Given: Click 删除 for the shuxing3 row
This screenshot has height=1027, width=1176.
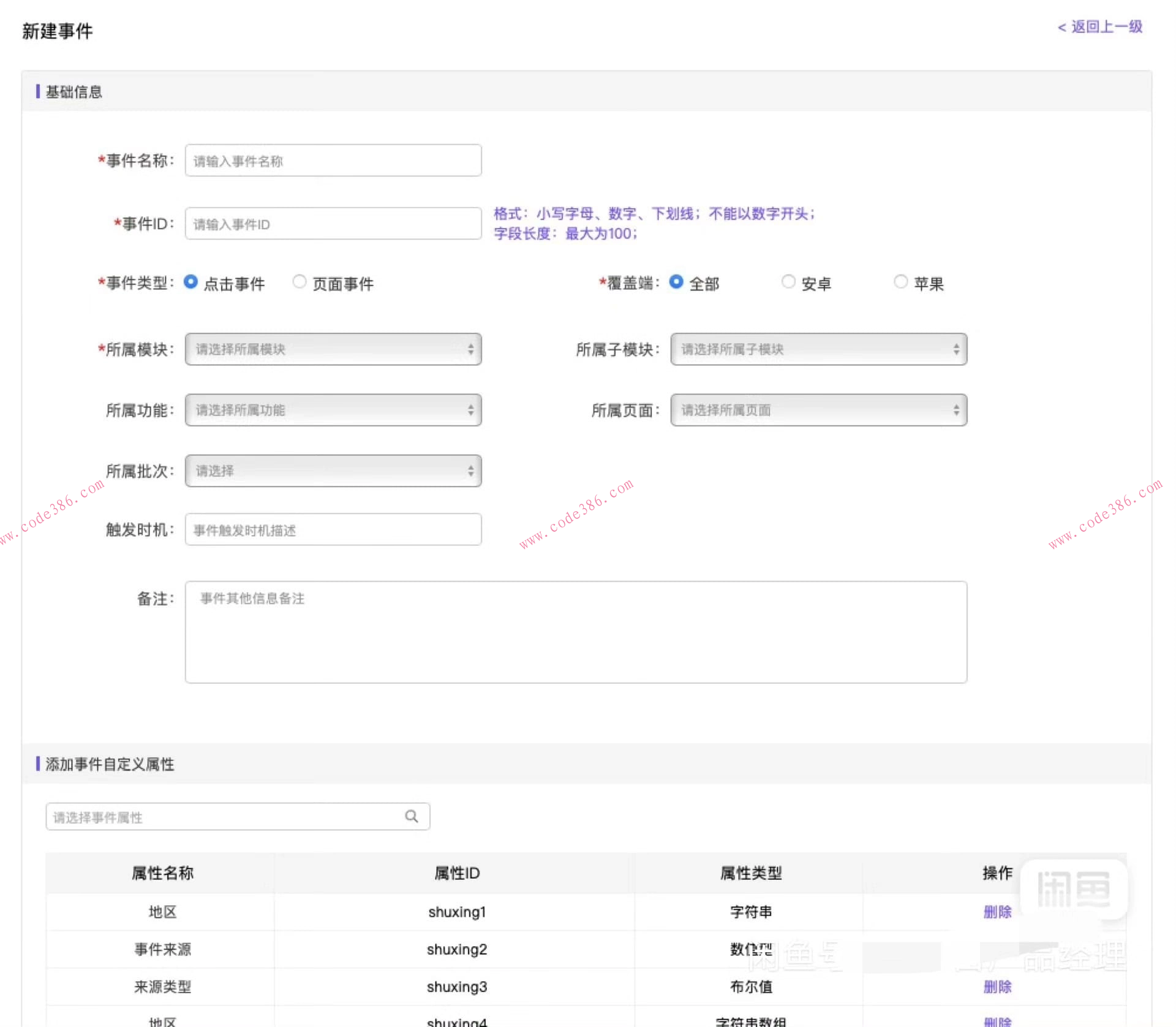Looking at the screenshot, I should (x=997, y=987).
